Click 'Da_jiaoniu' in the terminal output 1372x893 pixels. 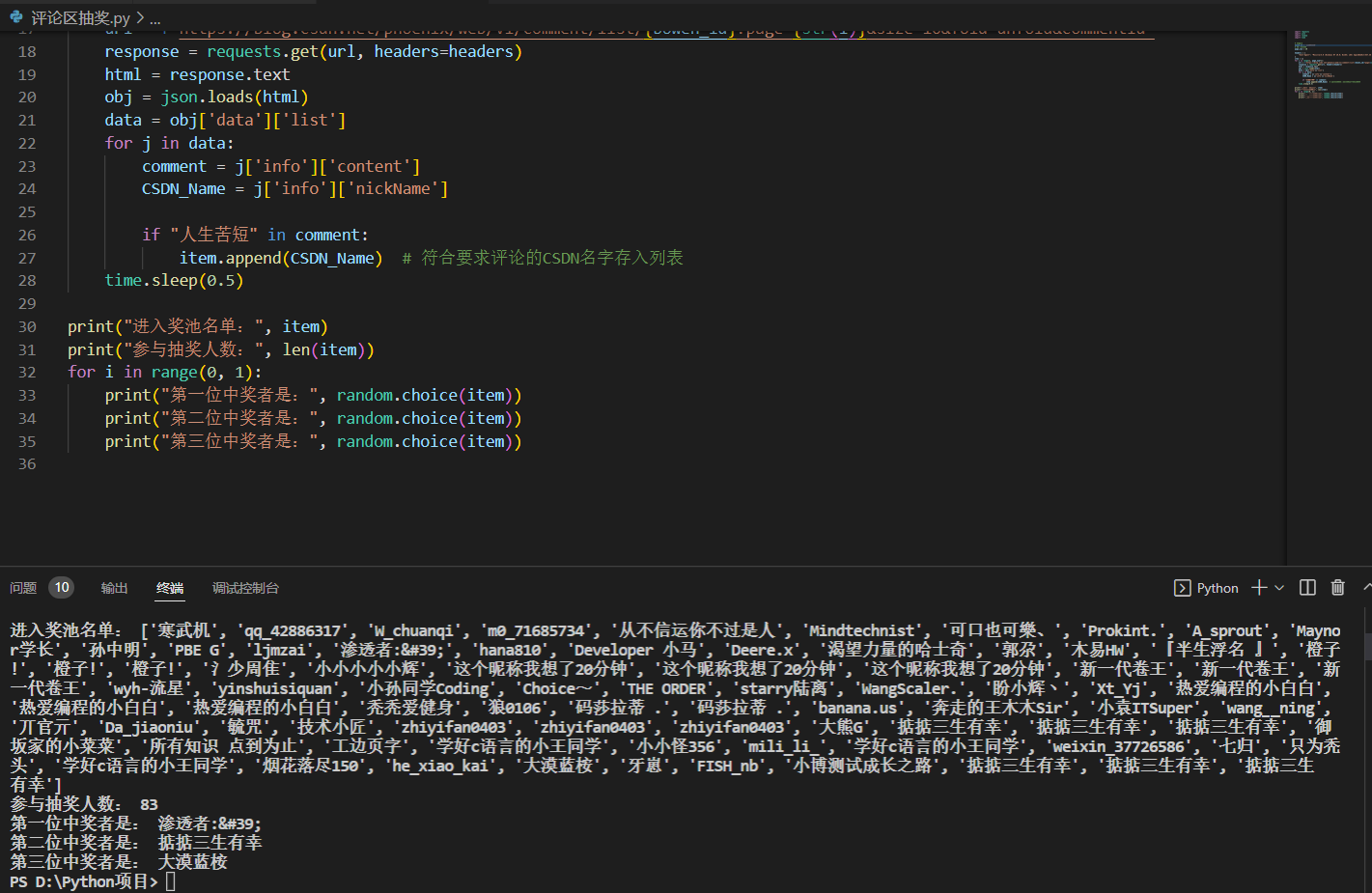click(x=150, y=727)
